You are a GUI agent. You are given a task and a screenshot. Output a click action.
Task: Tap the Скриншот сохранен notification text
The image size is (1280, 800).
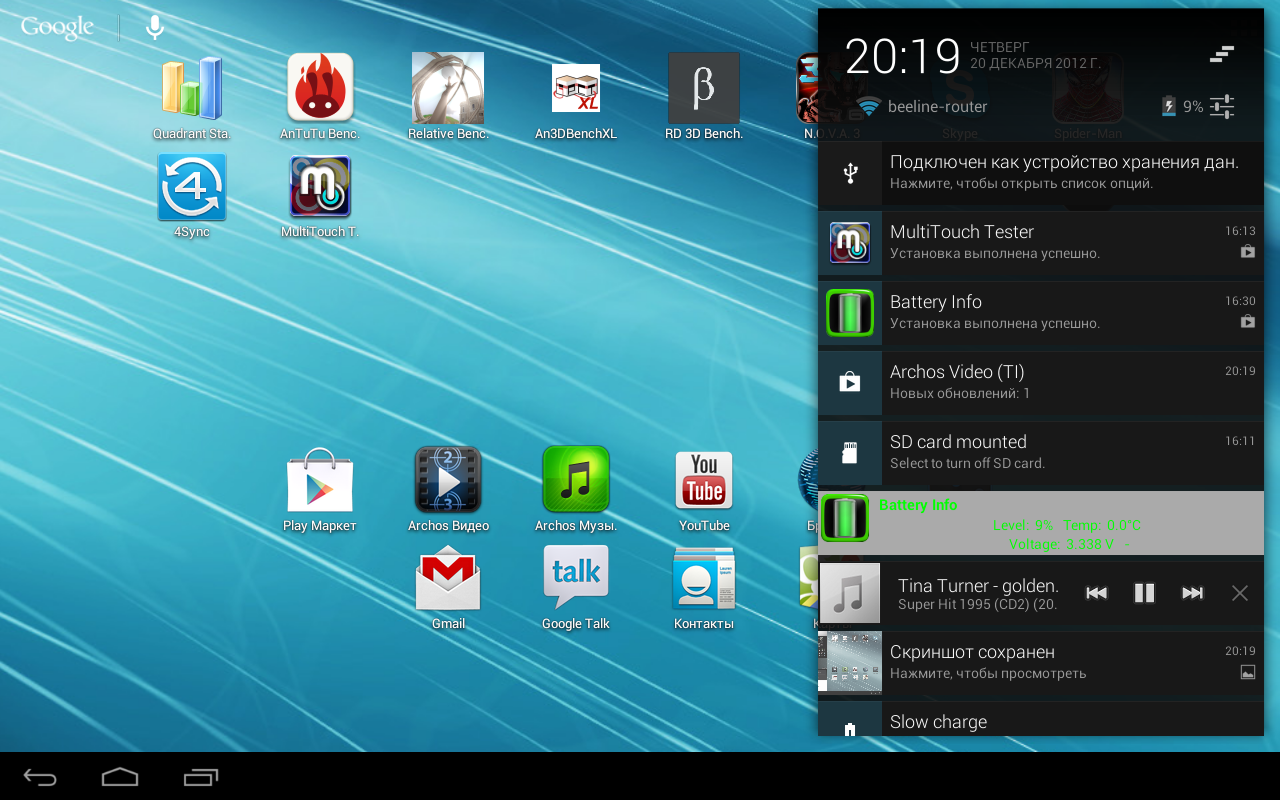[x=972, y=652]
